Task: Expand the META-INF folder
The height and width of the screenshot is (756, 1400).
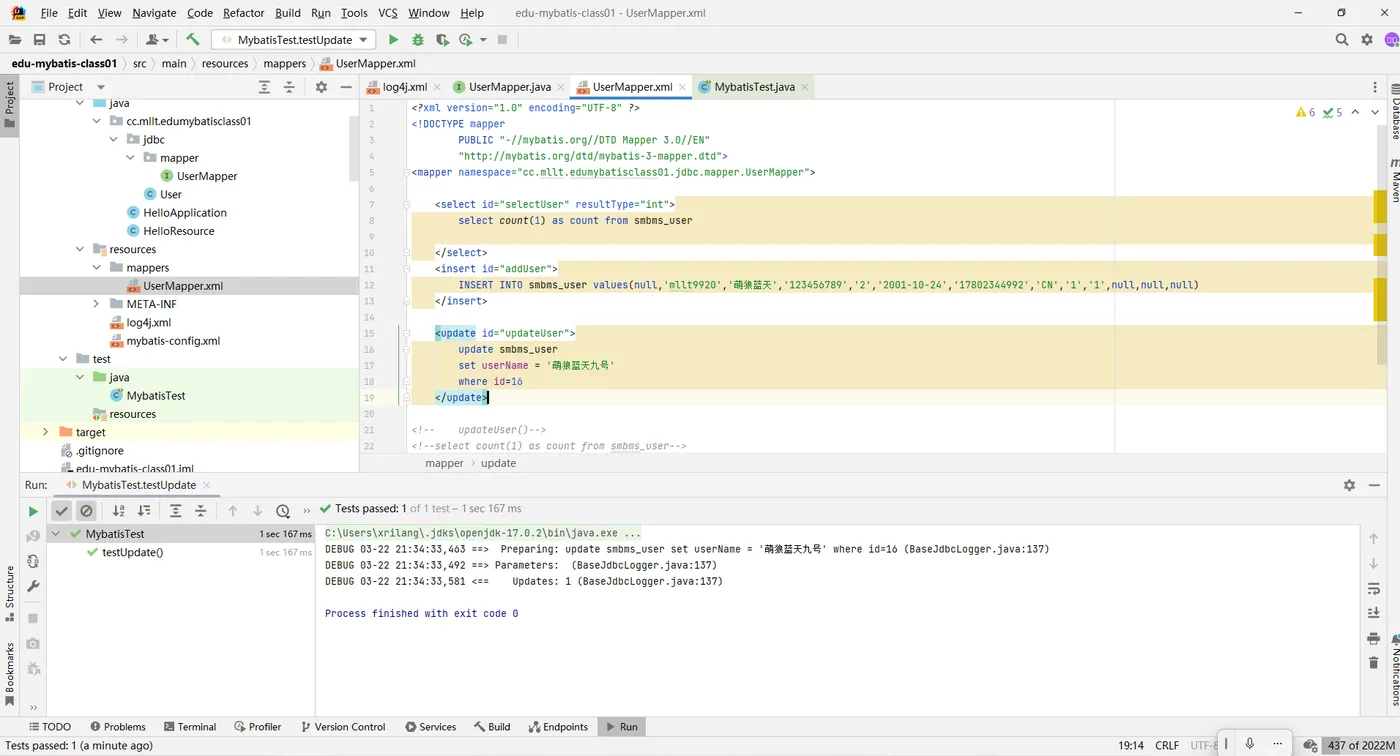Action: pos(96,304)
